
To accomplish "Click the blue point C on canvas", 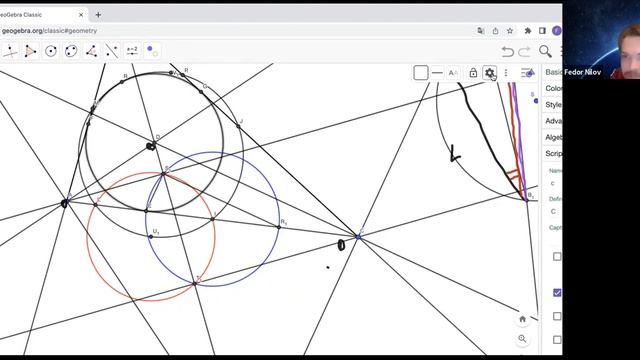I will pos(358,237).
